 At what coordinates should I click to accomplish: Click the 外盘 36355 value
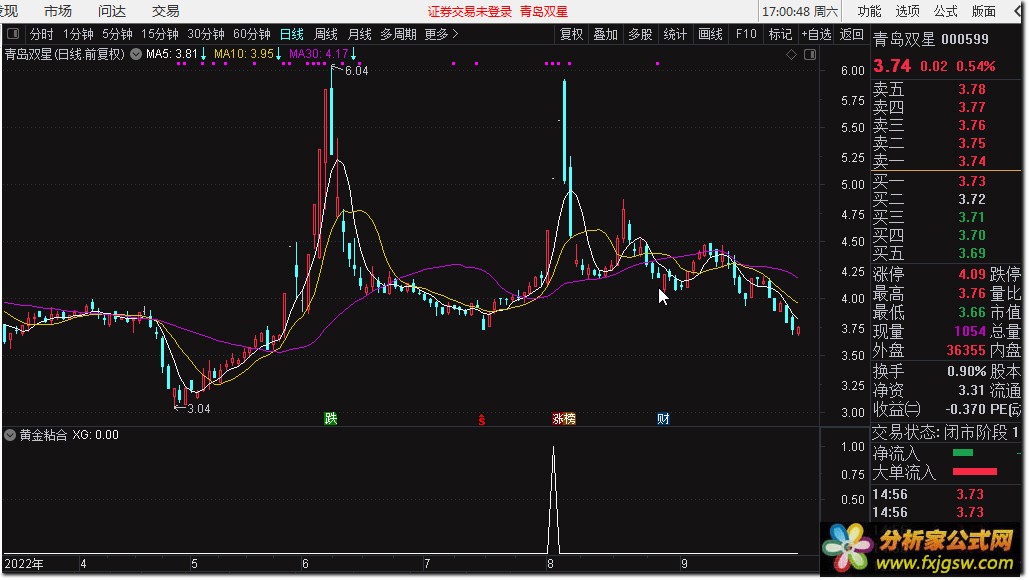click(966, 351)
